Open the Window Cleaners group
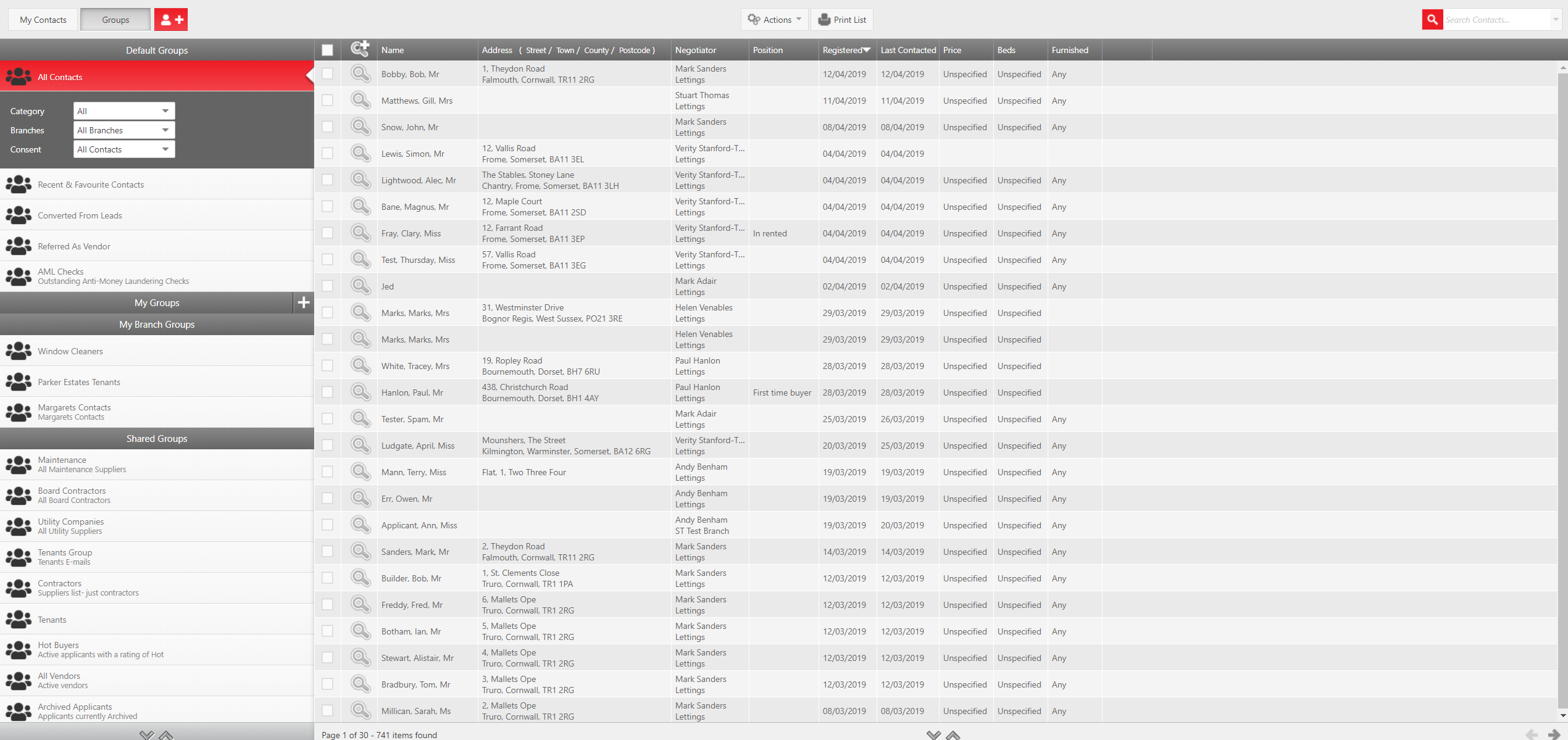 click(70, 351)
